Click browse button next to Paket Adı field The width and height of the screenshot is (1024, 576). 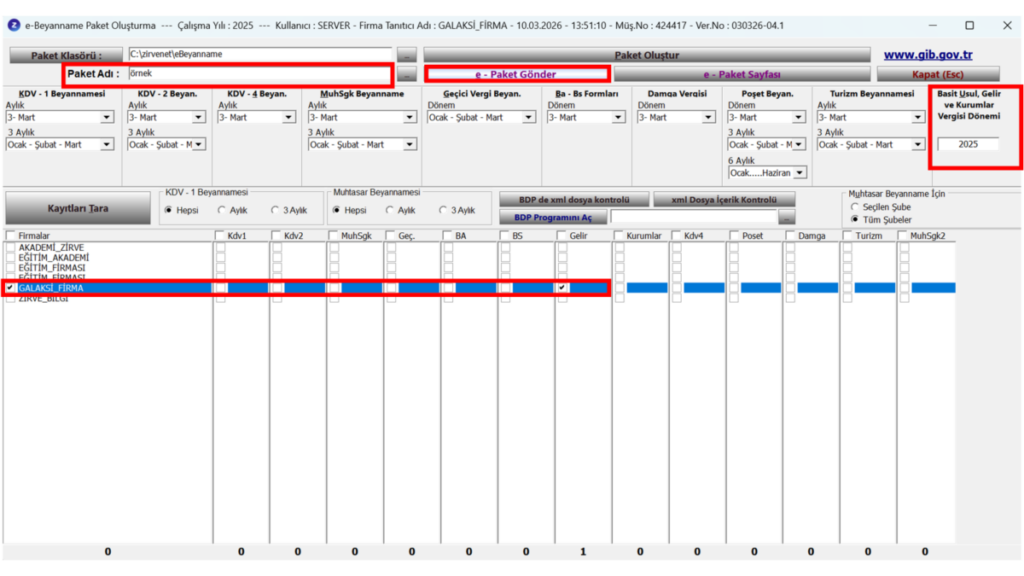[x=406, y=74]
